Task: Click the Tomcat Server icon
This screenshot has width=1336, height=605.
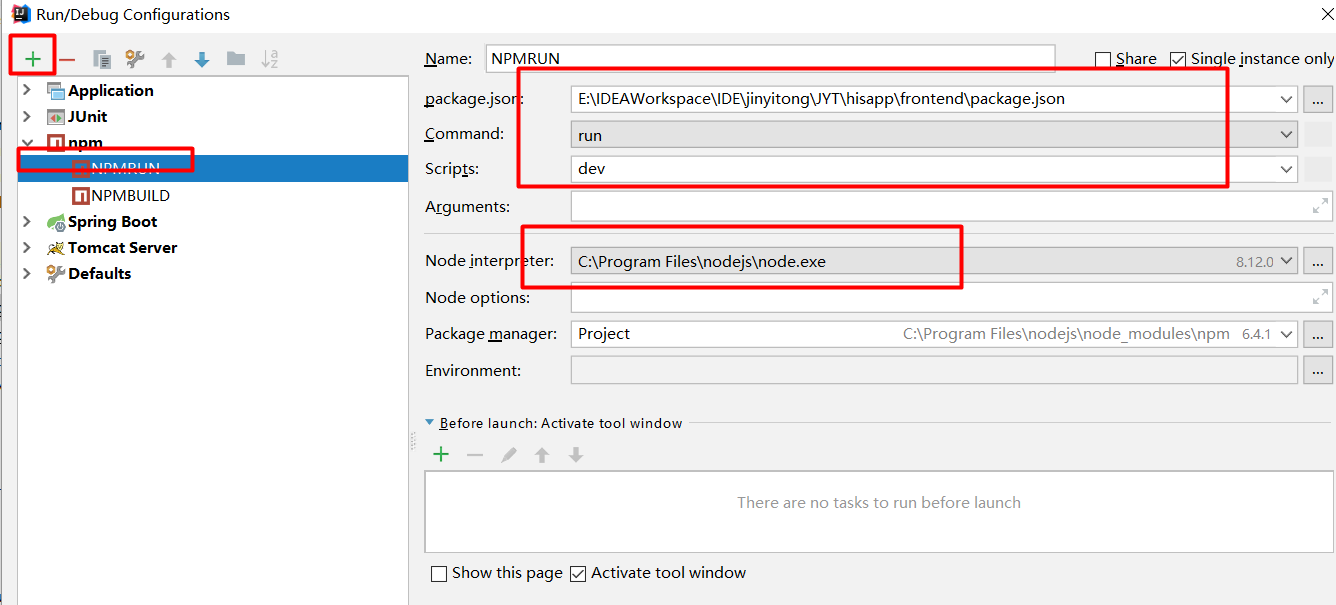Action: (55, 248)
